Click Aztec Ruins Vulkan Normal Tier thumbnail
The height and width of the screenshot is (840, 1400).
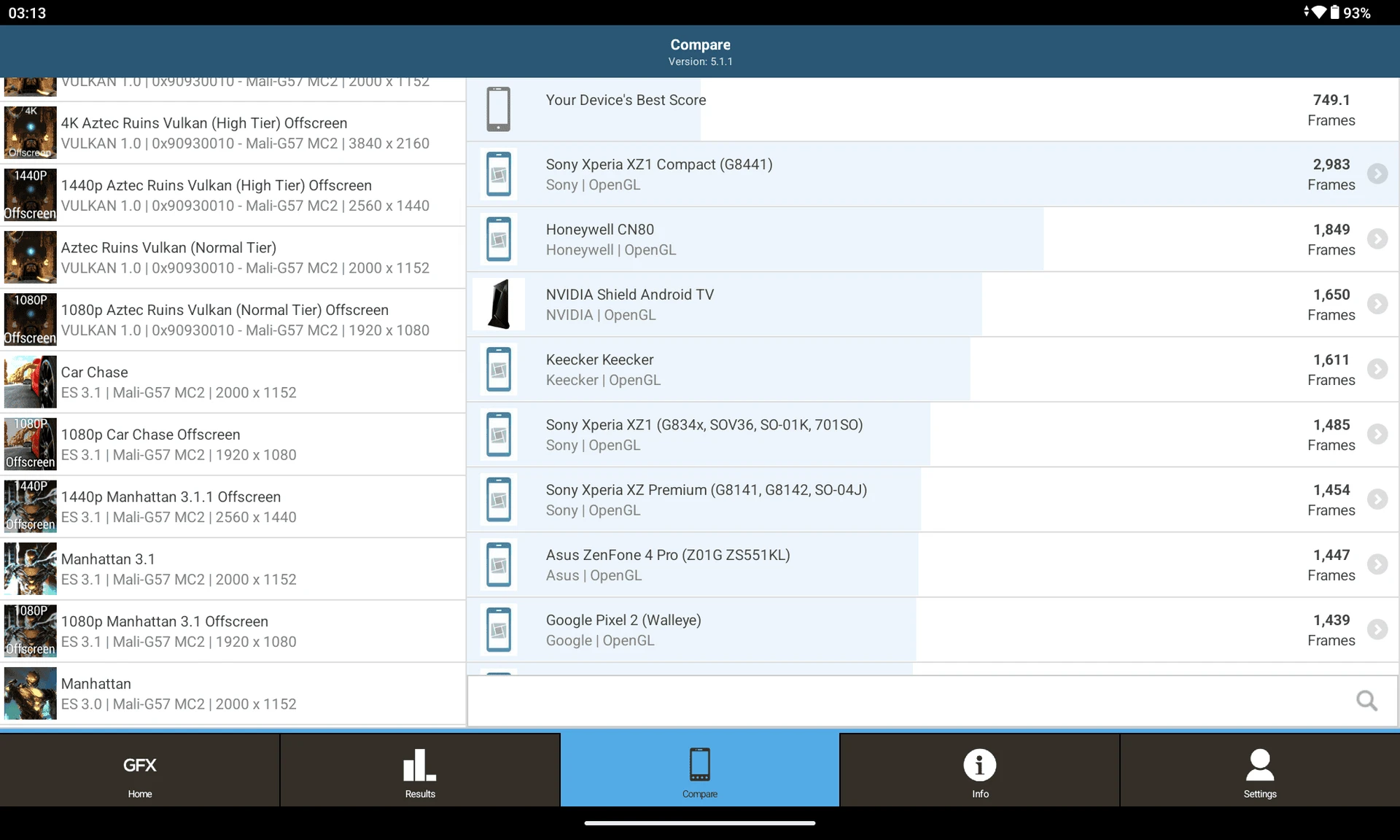tap(30, 257)
